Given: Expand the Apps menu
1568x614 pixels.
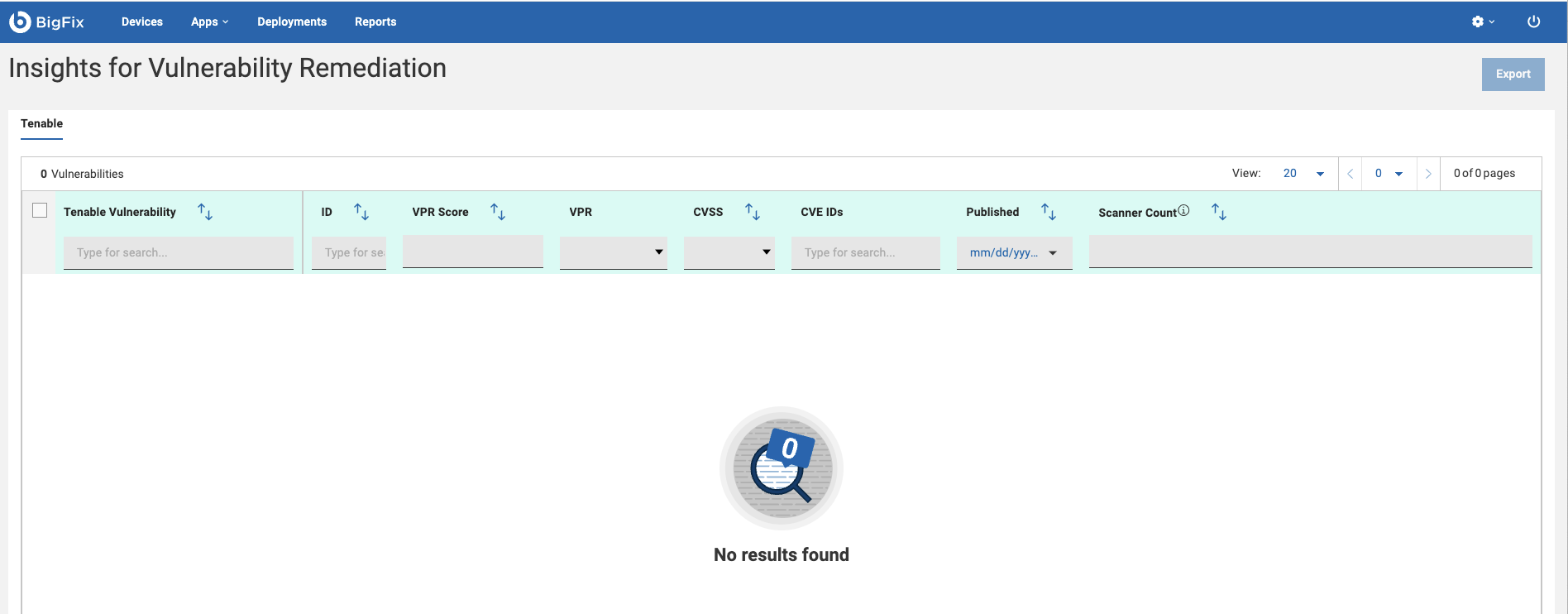Looking at the screenshot, I should pyautogui.click(x=209, y=22).
